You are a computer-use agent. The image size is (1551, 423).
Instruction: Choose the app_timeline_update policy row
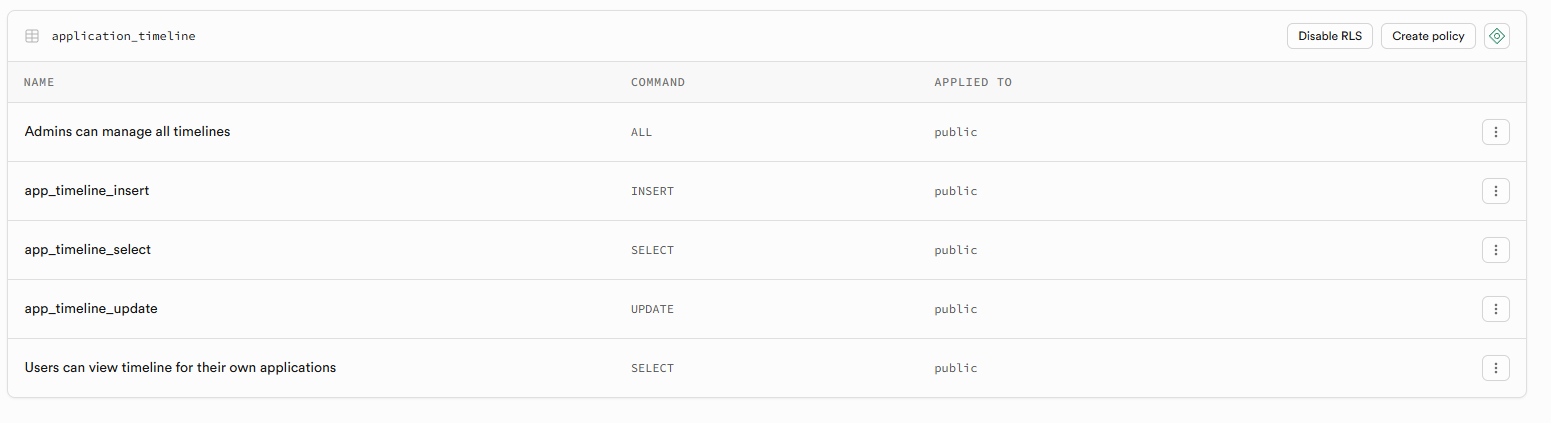tap(91, 308)
